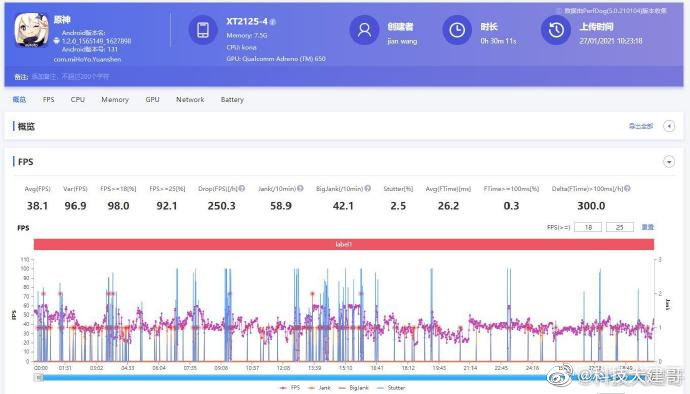Click the left handle of the chart range slider
The width and height of the screenshot is (690, 394).
coord(38,377)
